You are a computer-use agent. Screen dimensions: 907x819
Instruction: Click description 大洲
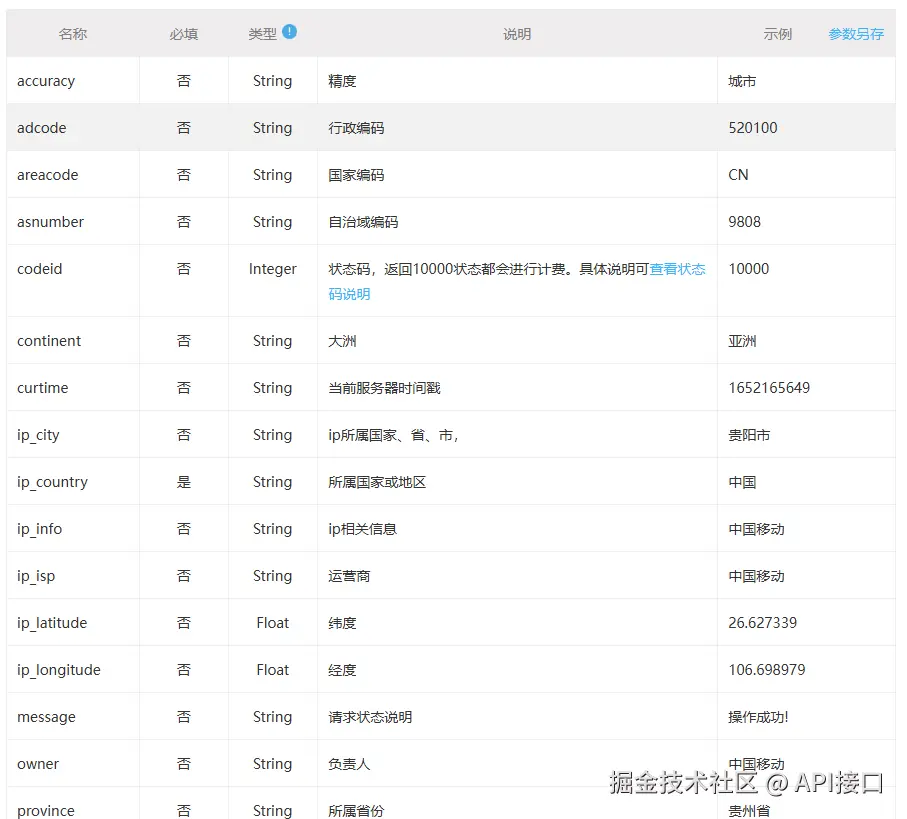click(342, 341)
